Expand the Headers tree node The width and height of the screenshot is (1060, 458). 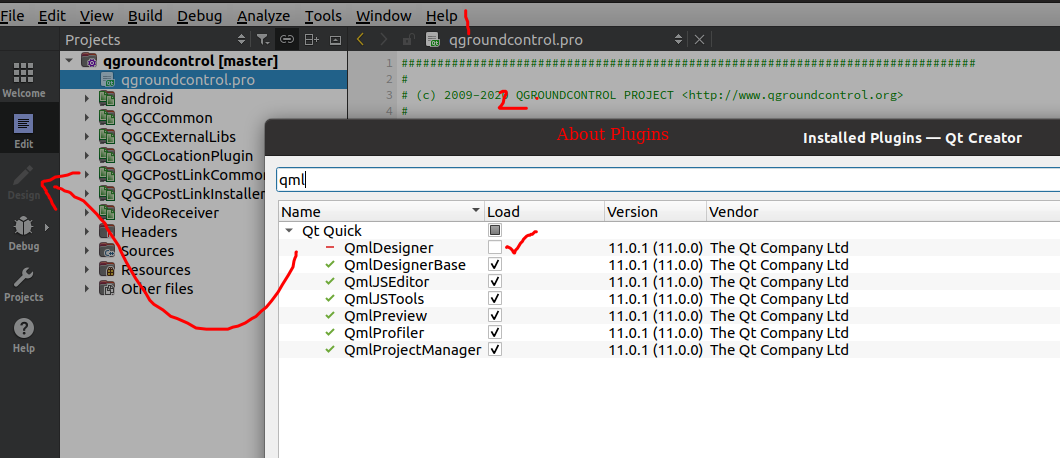[87, 232]
